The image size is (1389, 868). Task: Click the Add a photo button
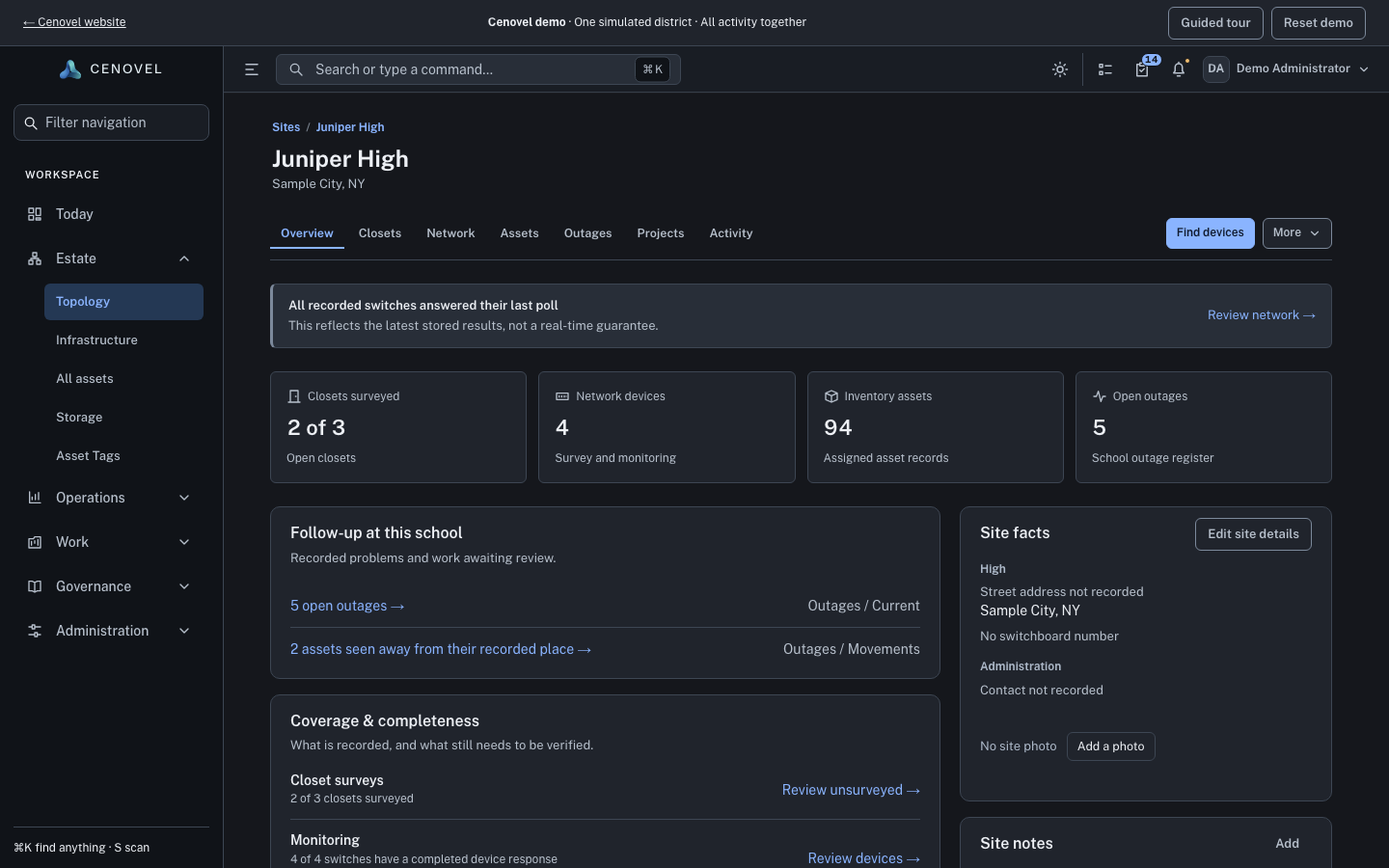pos(1111,746)
